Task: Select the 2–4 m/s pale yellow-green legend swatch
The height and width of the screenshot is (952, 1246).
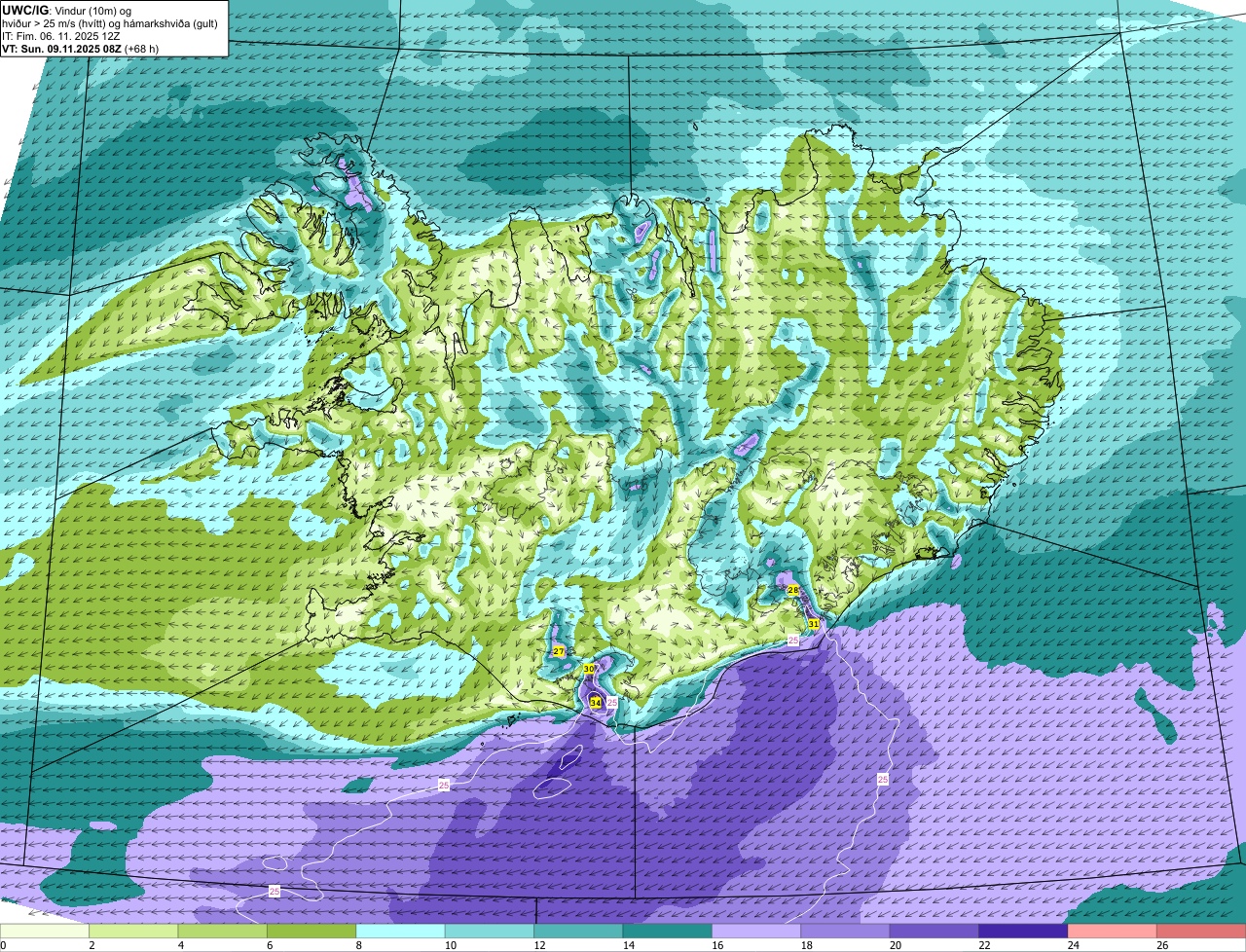Action: (133, 932)
